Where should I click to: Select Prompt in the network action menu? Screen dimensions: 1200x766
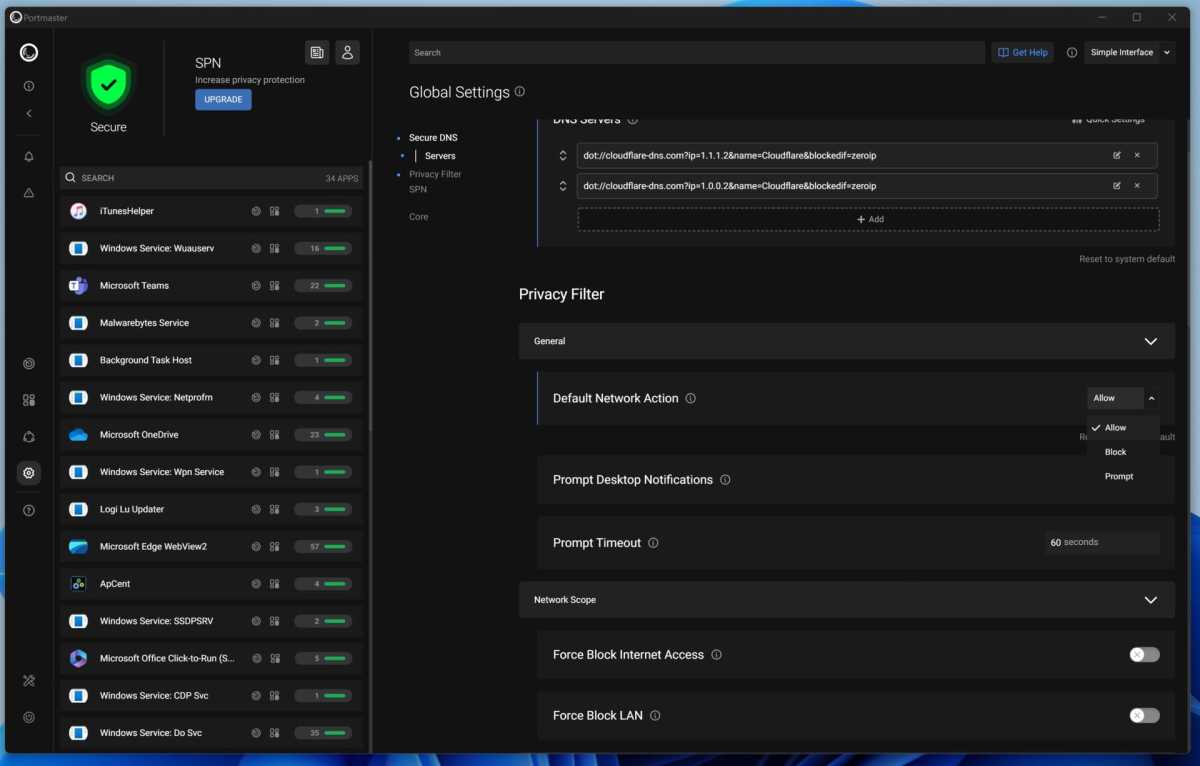tap(1123, 476)
